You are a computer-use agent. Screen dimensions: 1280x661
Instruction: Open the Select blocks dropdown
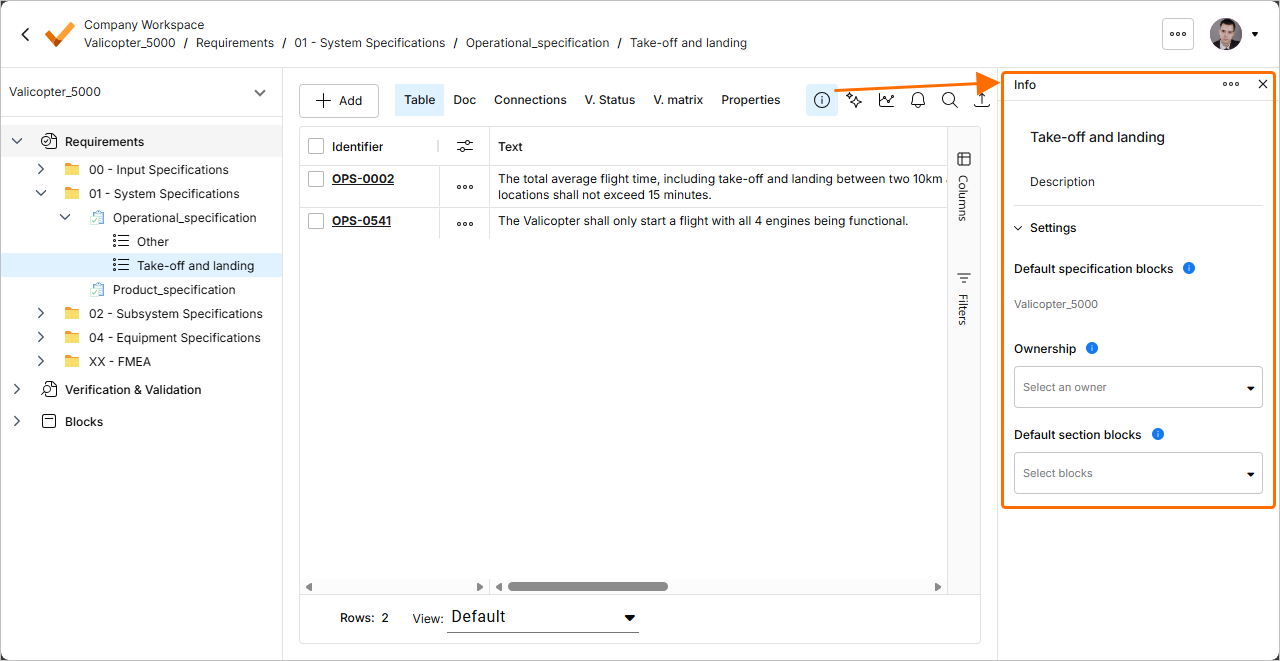tap(1138, 473)
